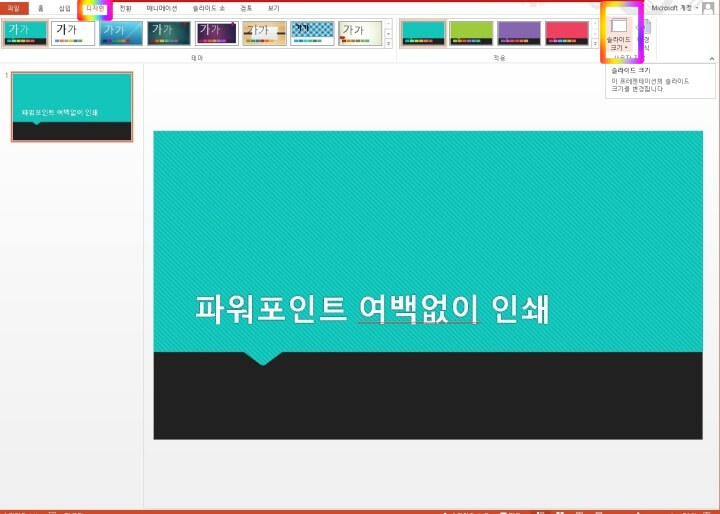Open the 애니메이션 tab
The width and height of the screenshot is (720, 514).
[x=162, y=8]
